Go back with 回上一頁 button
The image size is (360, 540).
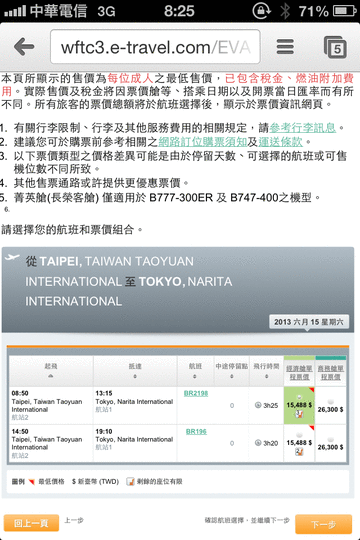31,523
